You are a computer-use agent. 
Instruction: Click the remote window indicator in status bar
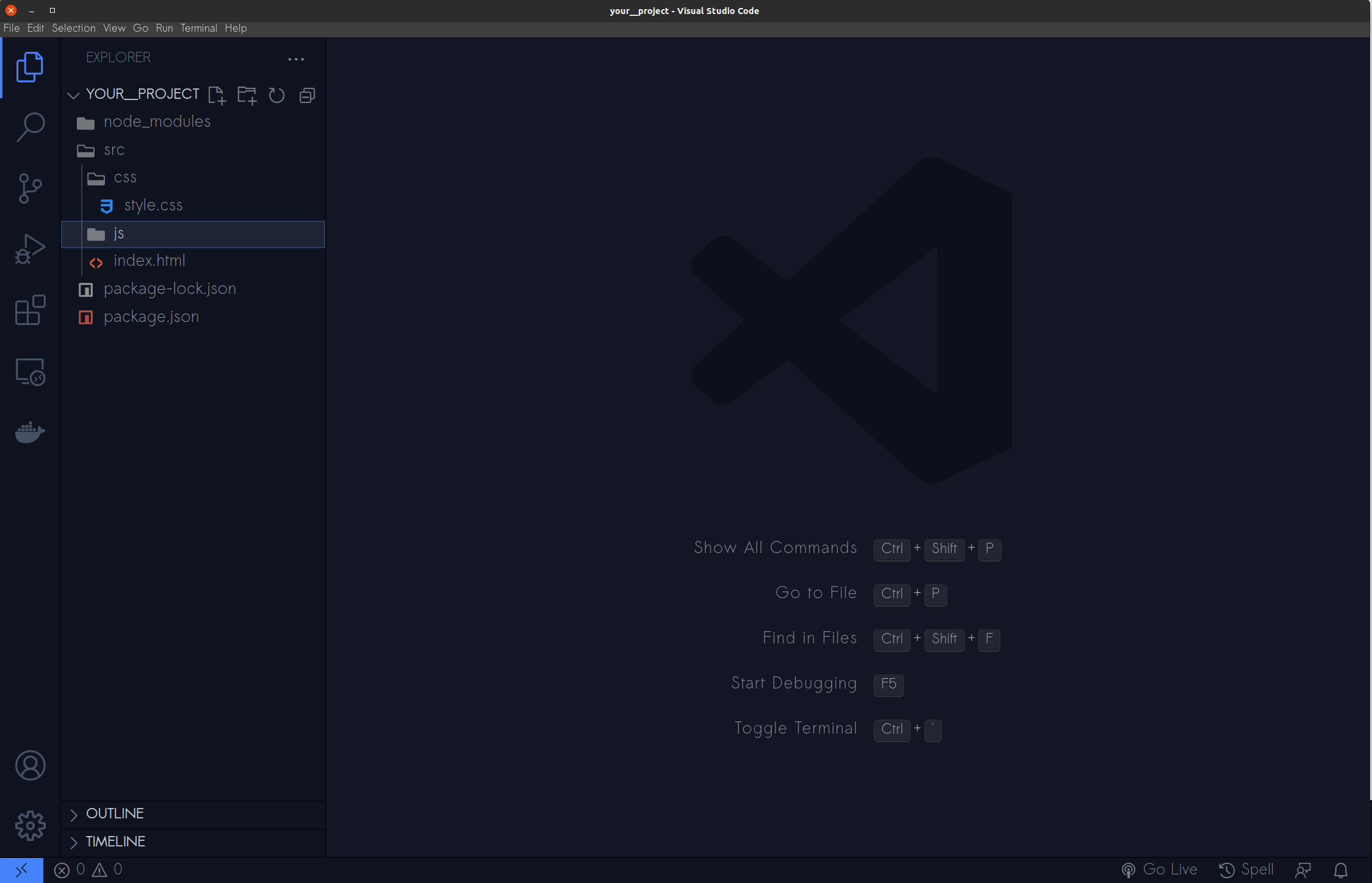coord(21,870)
